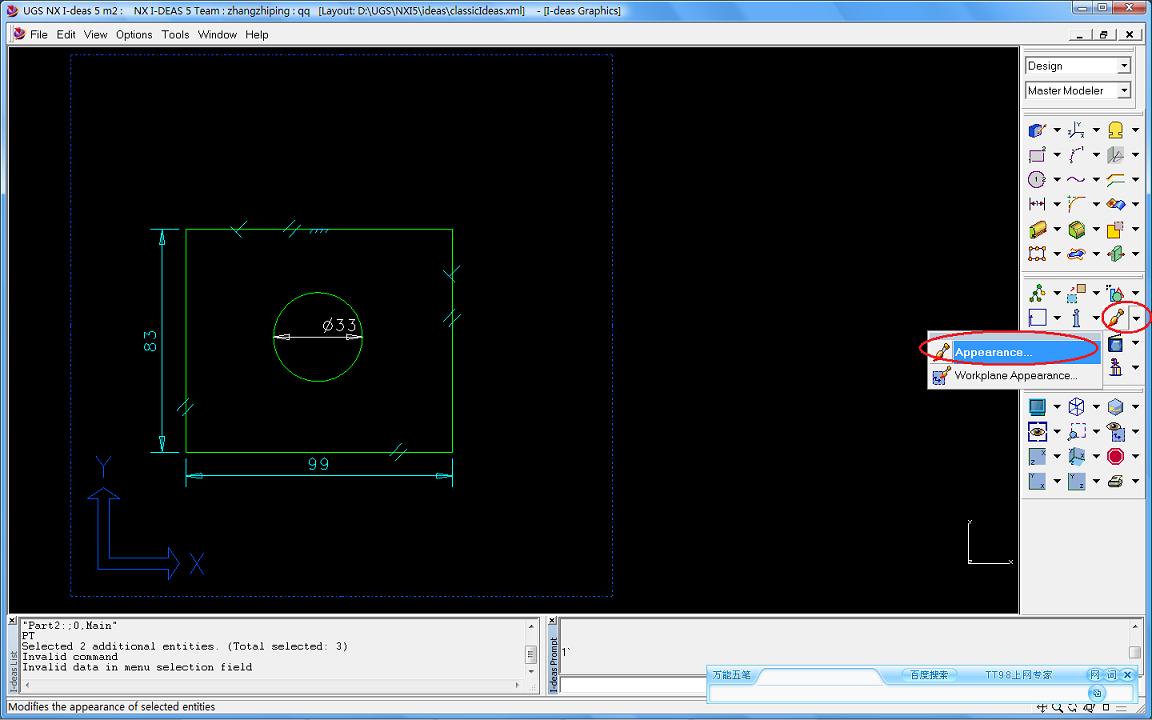Click the 词 button in the input bar
Viewport: 1152px width, 720px height.
[1111, 674]
